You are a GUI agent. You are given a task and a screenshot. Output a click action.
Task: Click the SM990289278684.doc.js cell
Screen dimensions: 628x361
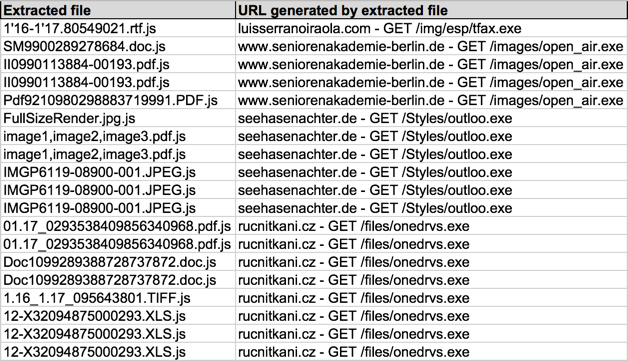pos(118,46)
